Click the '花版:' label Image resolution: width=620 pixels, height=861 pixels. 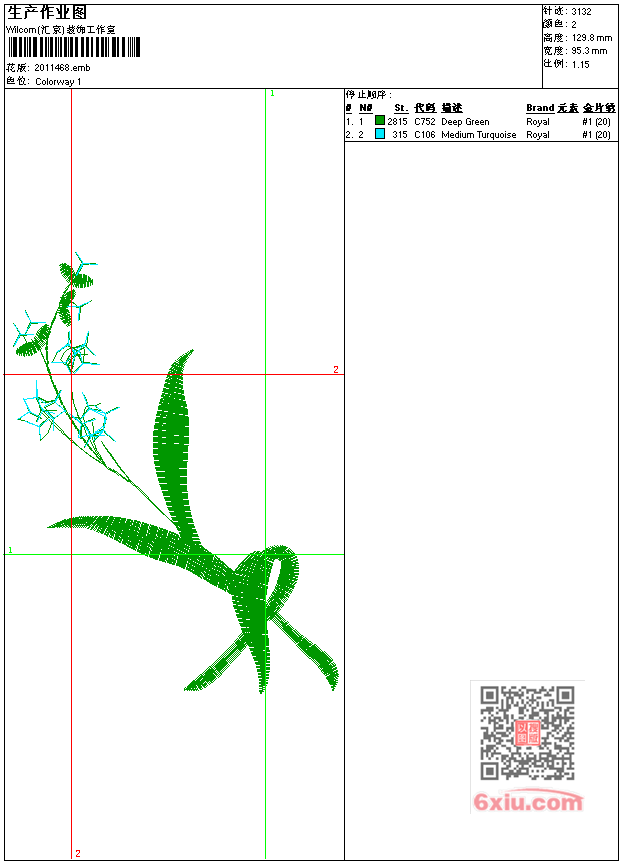pos(18,68)
